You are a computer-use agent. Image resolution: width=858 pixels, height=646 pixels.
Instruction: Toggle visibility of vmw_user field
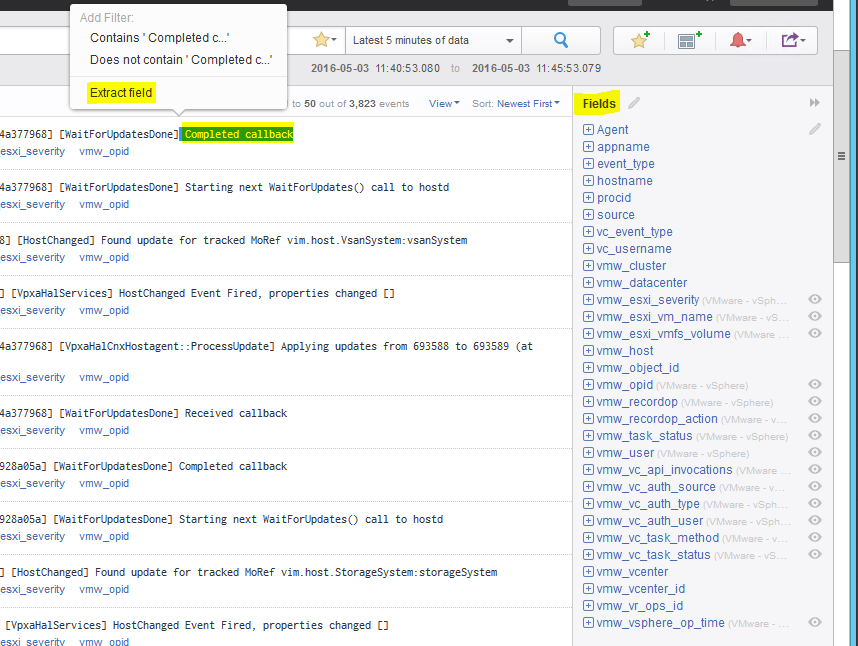point(815,452)
